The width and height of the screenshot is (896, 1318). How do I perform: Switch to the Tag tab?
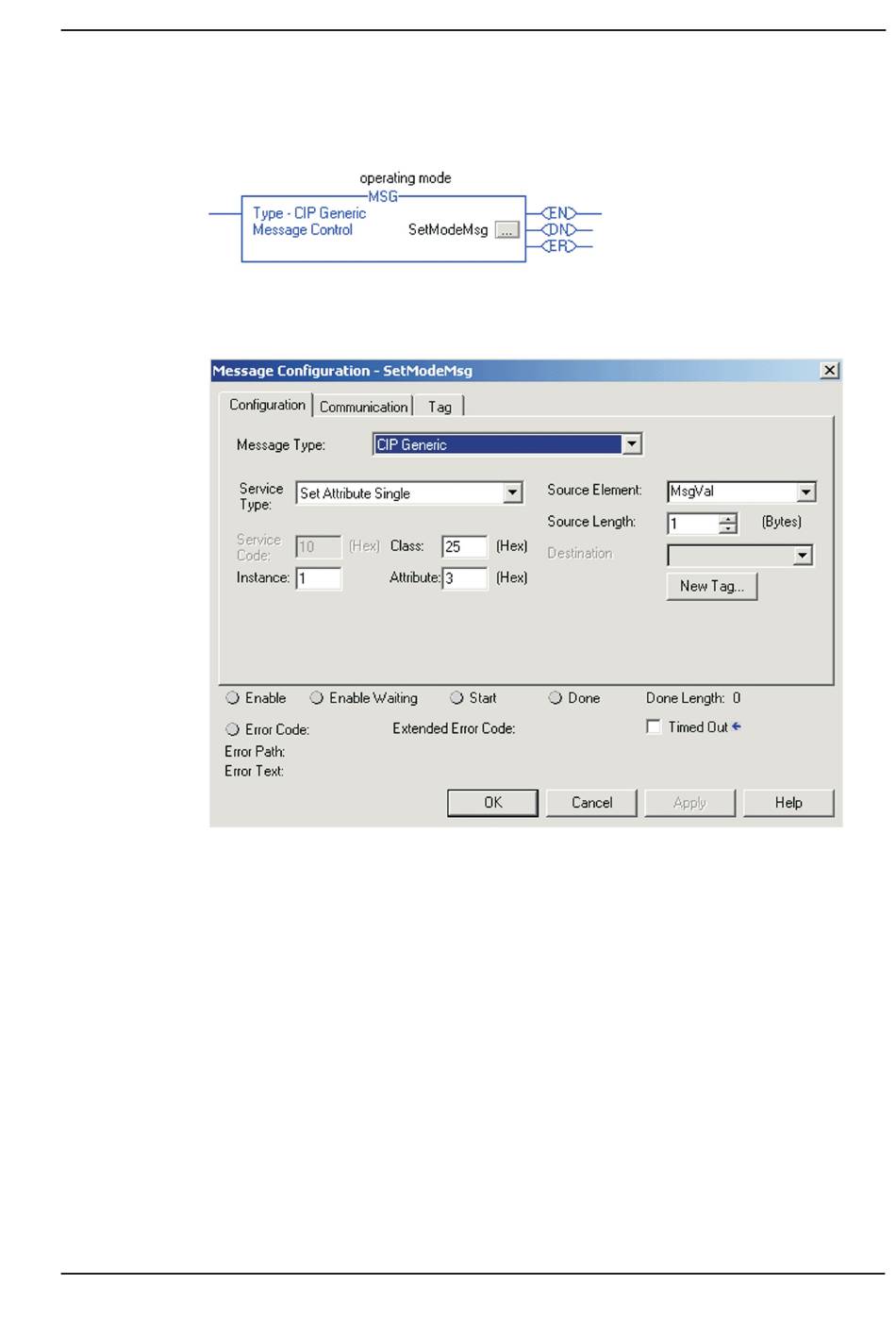point(440,407)
